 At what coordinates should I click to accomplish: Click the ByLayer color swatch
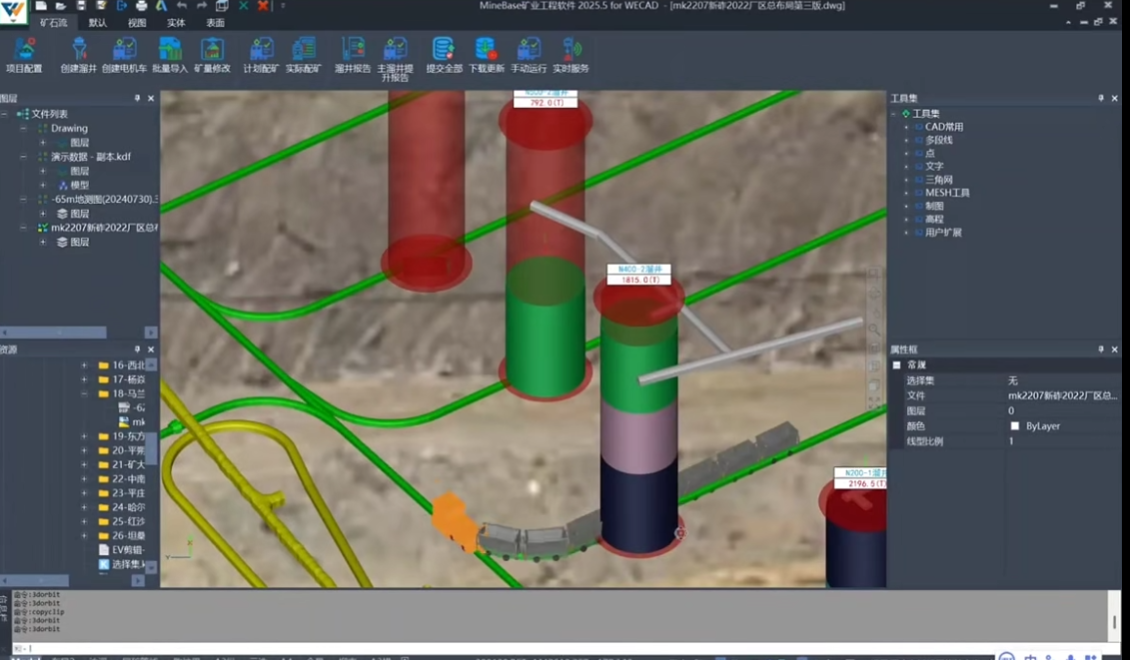pos(1015,426)
